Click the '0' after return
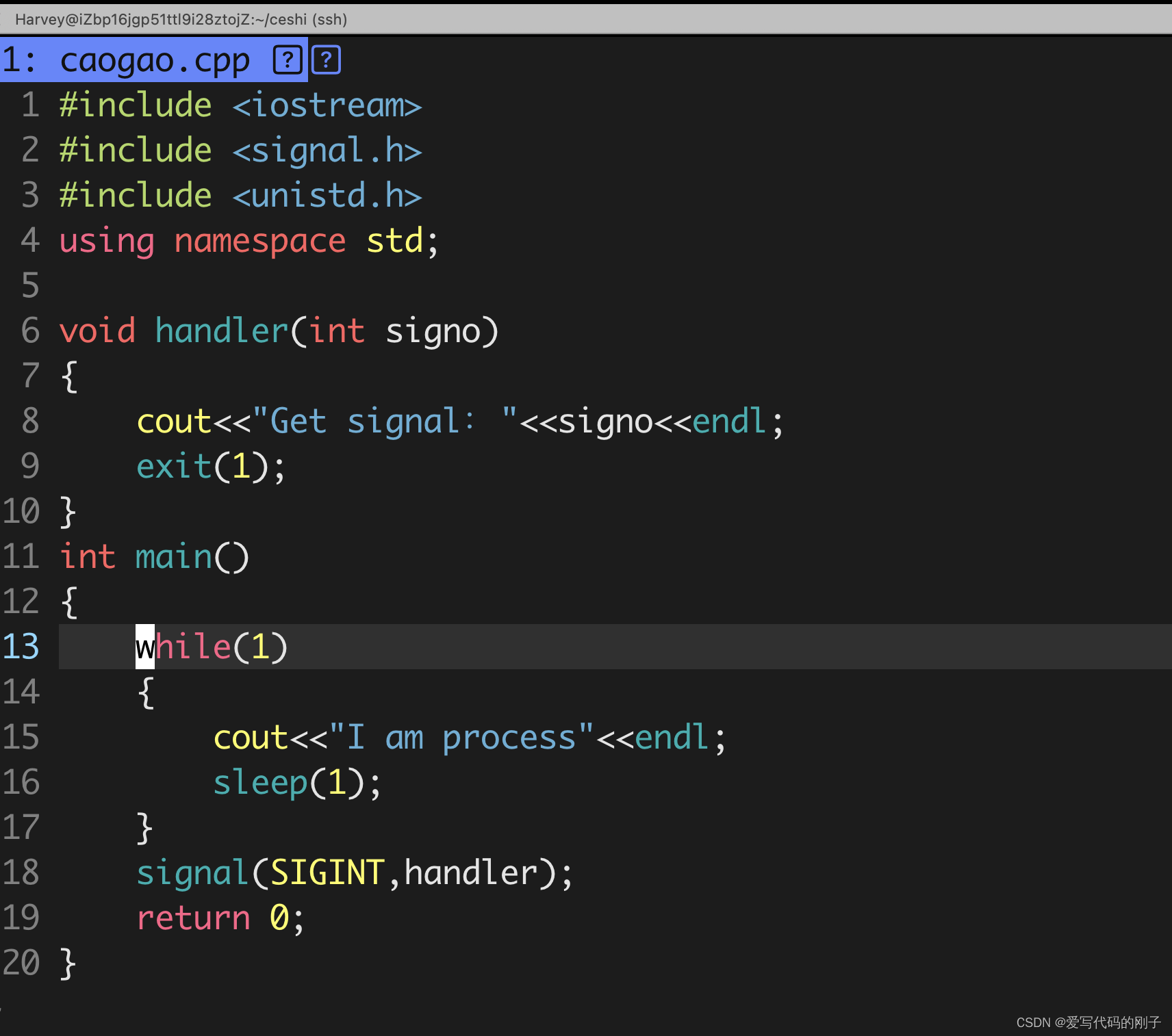Screen dimensions: 1172x1036 [279, 918]
